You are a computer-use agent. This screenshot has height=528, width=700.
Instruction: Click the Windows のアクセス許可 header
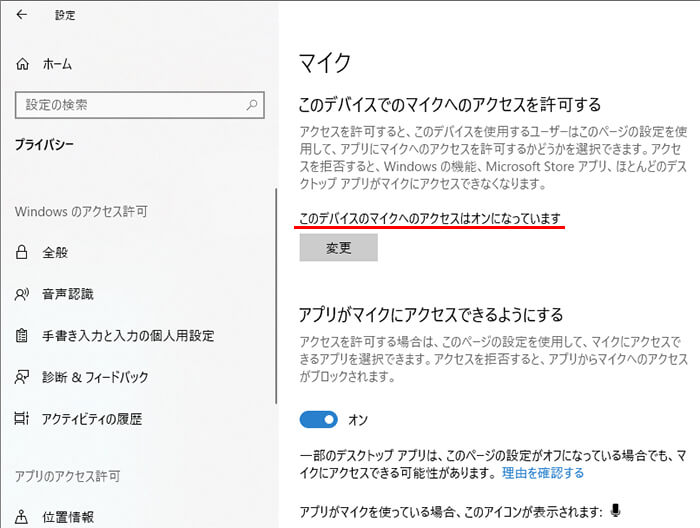coord(81,211)
